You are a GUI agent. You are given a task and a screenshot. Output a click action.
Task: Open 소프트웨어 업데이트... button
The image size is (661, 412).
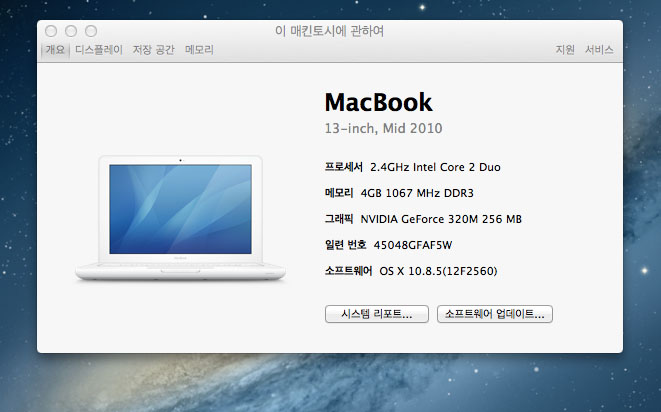tap(495, 314)
